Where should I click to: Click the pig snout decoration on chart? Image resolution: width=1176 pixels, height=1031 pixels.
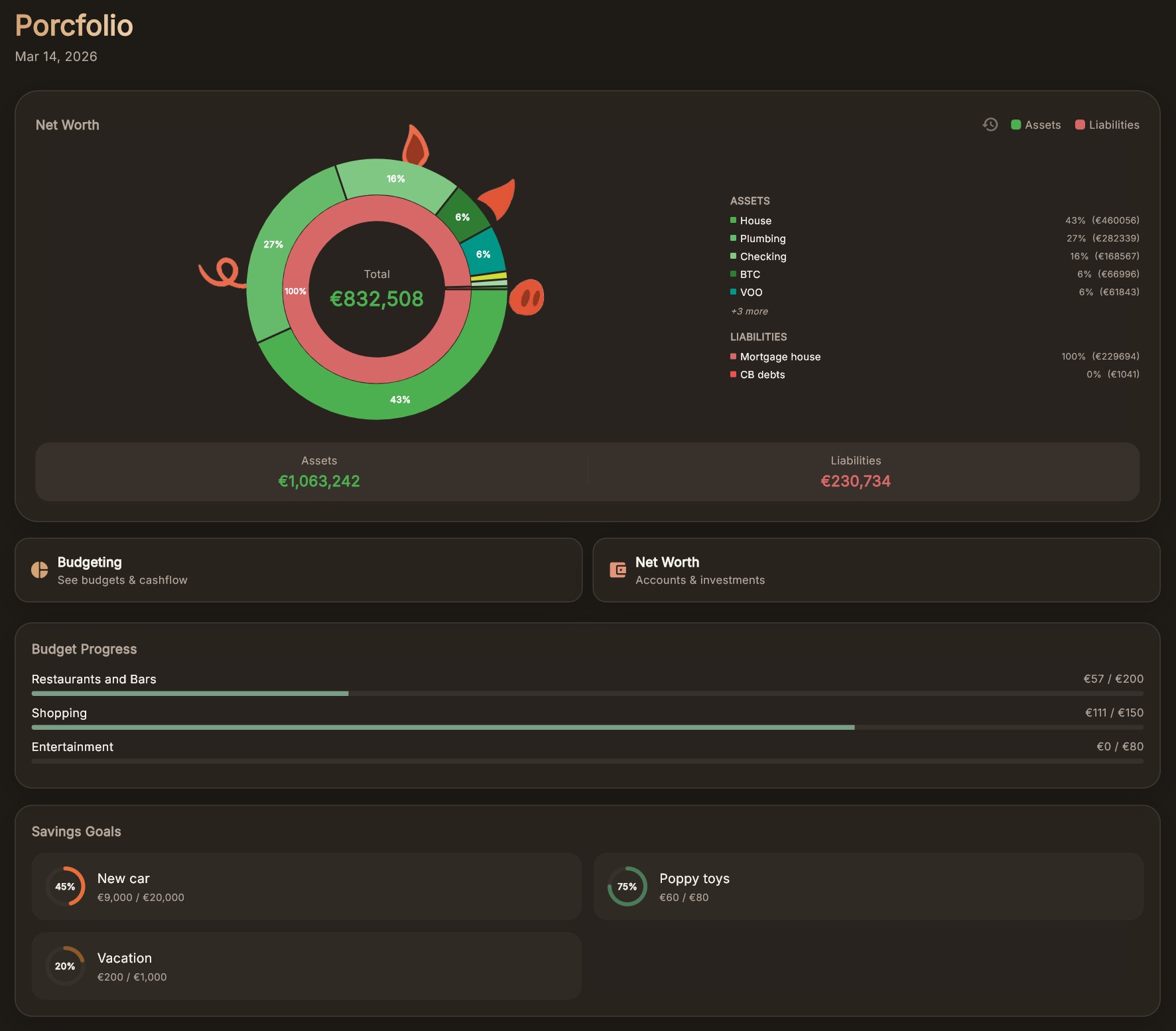coord(527,298)
